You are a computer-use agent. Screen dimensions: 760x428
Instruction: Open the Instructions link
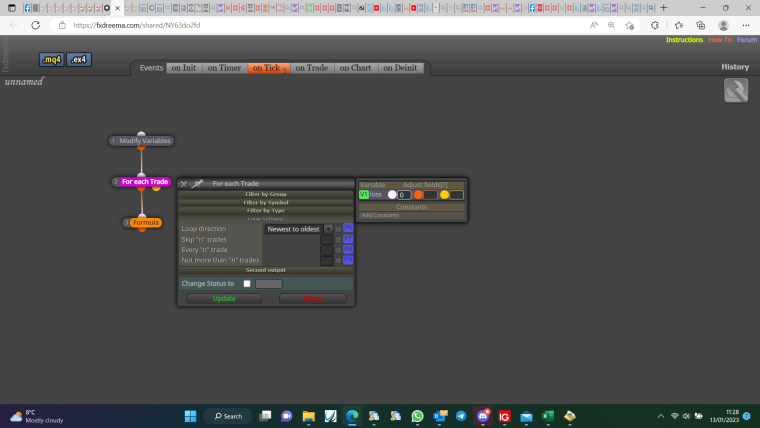684,40
